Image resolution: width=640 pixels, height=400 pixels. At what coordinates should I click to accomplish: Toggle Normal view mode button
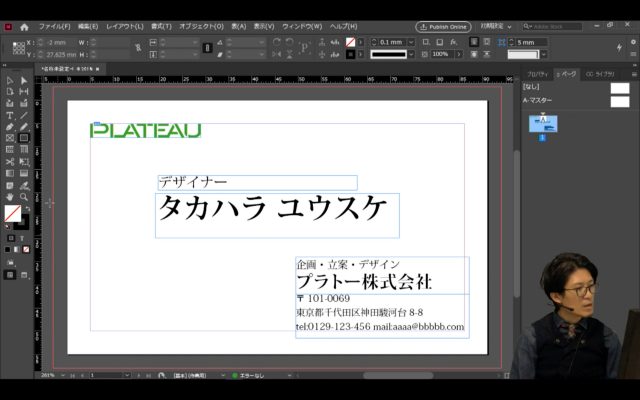(x=10, y=275)
